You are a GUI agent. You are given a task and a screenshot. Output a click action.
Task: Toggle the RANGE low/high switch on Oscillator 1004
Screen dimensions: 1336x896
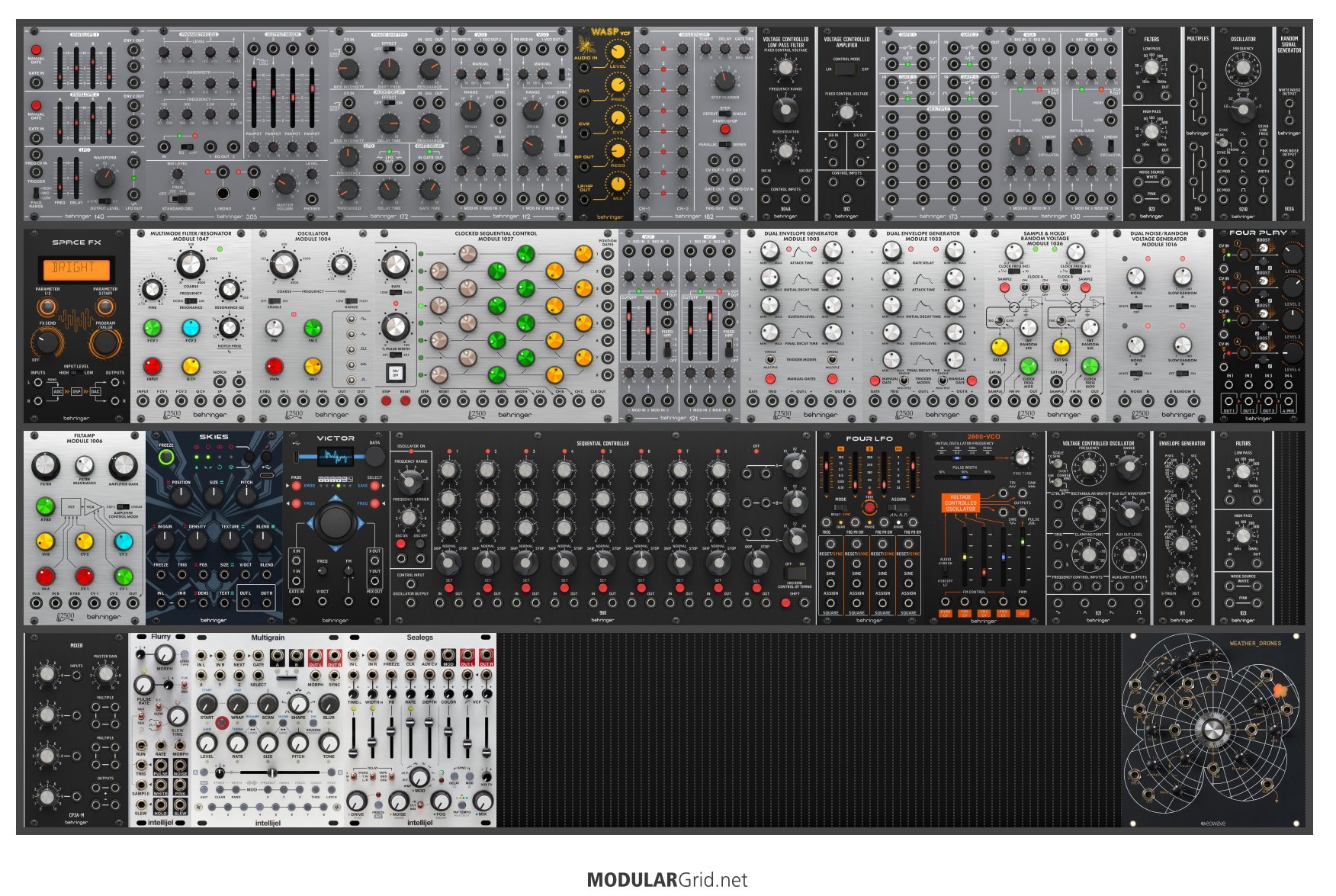coord(352,301)
